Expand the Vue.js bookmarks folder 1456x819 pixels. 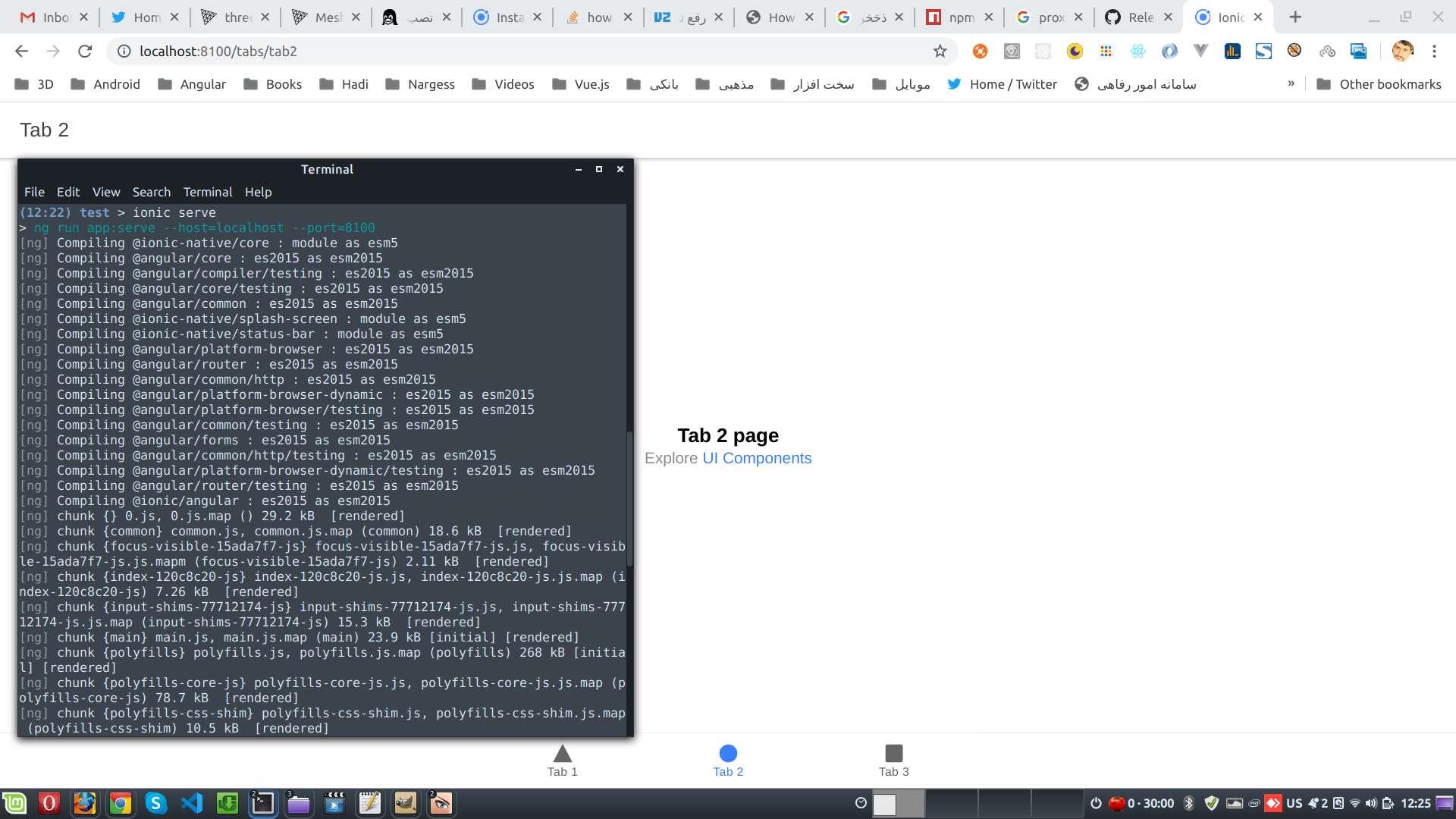point(581,84)
